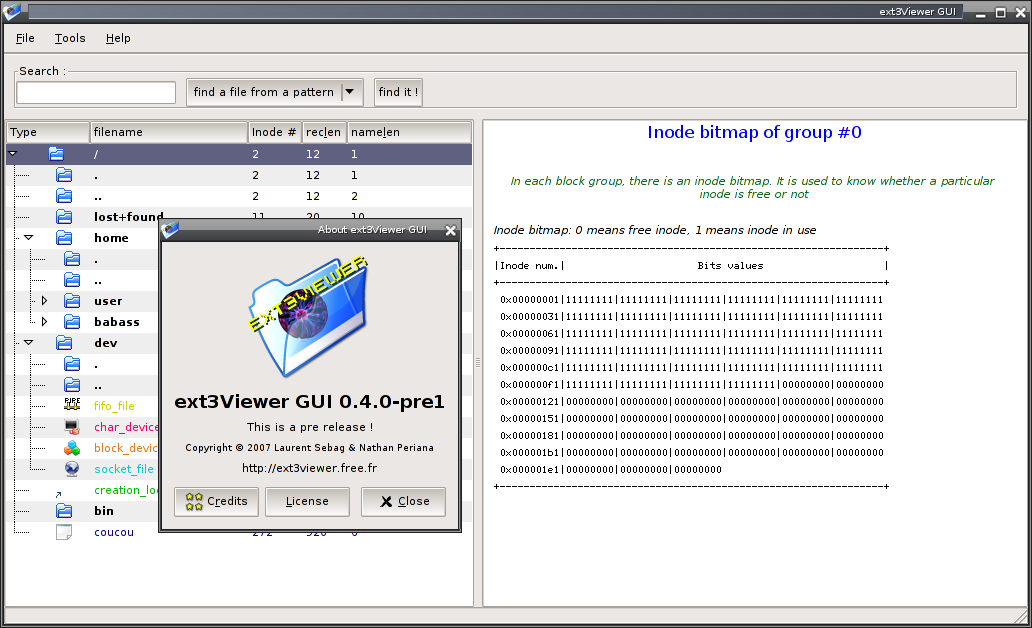Expand the babass directory node
This screenshot has width=1032, height=628.
44,322
